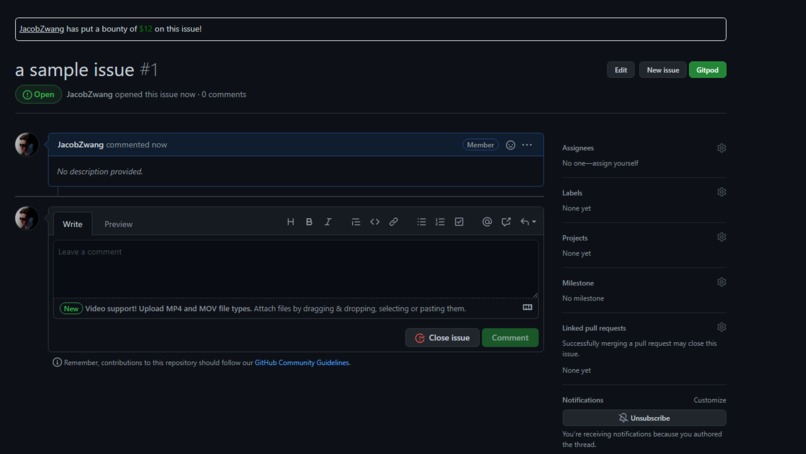Submit with the green Comment button

510,338
